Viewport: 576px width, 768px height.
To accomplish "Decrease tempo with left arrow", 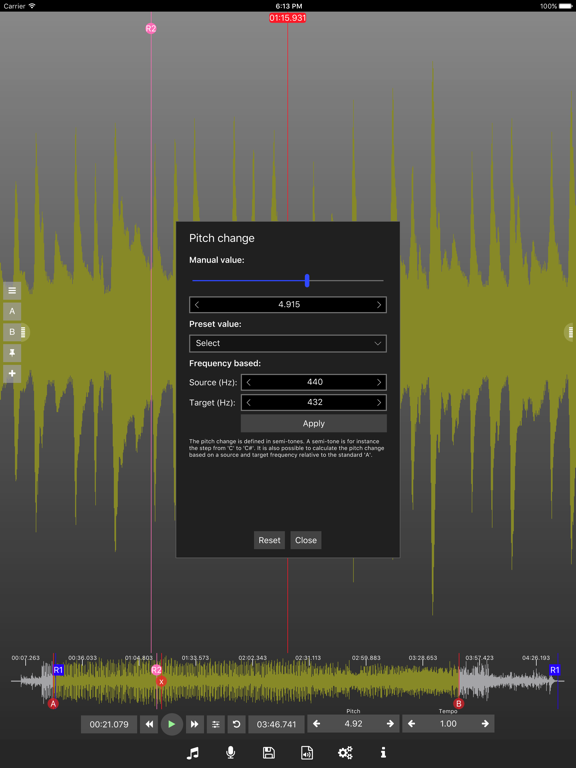I will [411, 724].
